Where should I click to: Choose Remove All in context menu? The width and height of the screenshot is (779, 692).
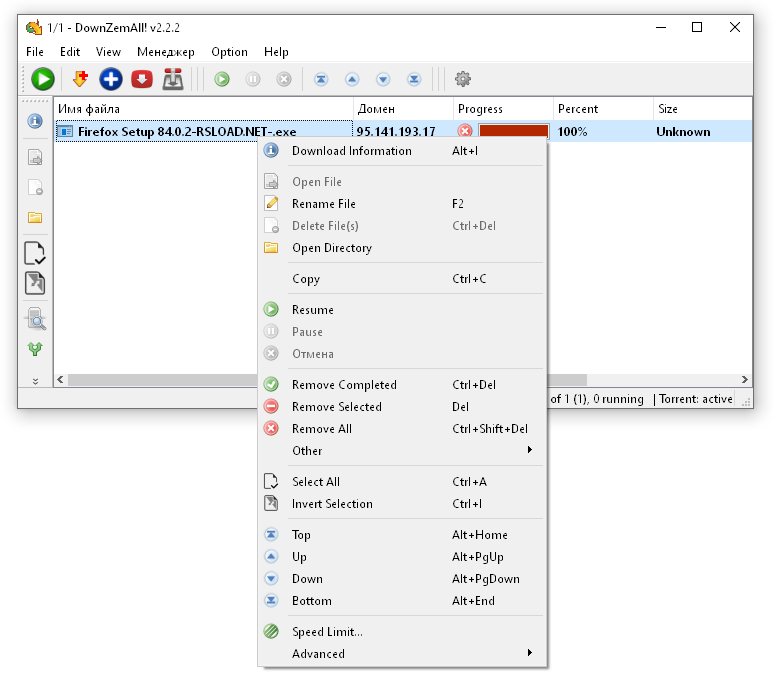point(402,428)
